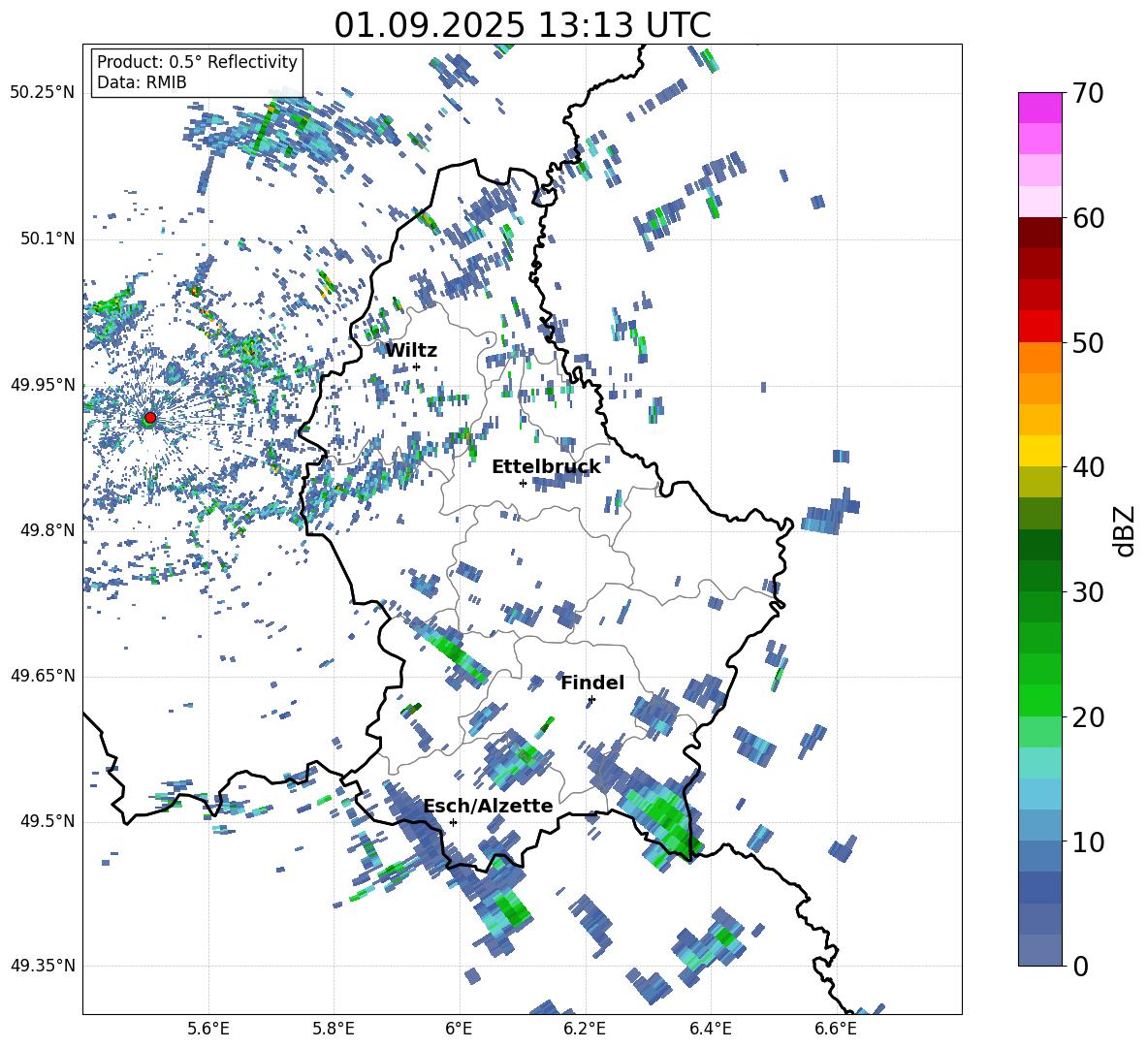Viewport: 1148px width, 1048px height.
Task: Click the Ettelbruck city label
Action: point(546,467)
